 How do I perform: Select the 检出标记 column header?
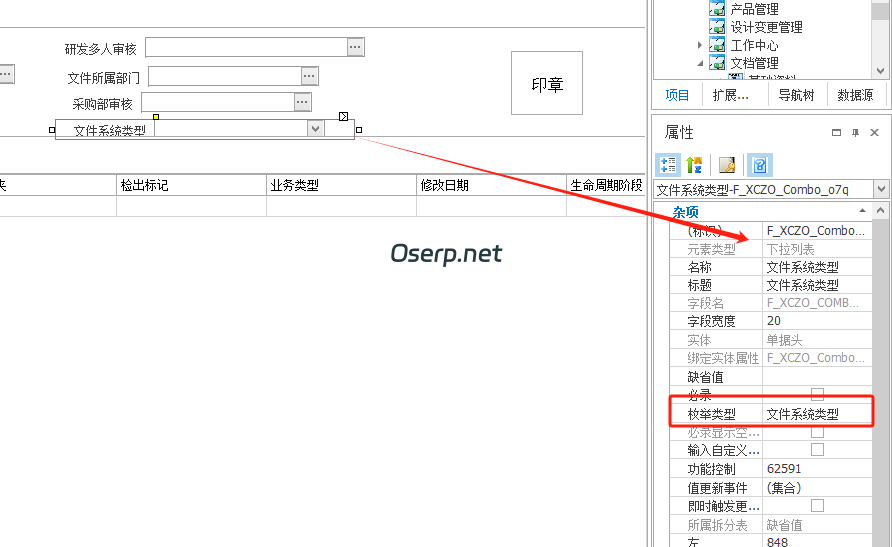coord(191,185)
